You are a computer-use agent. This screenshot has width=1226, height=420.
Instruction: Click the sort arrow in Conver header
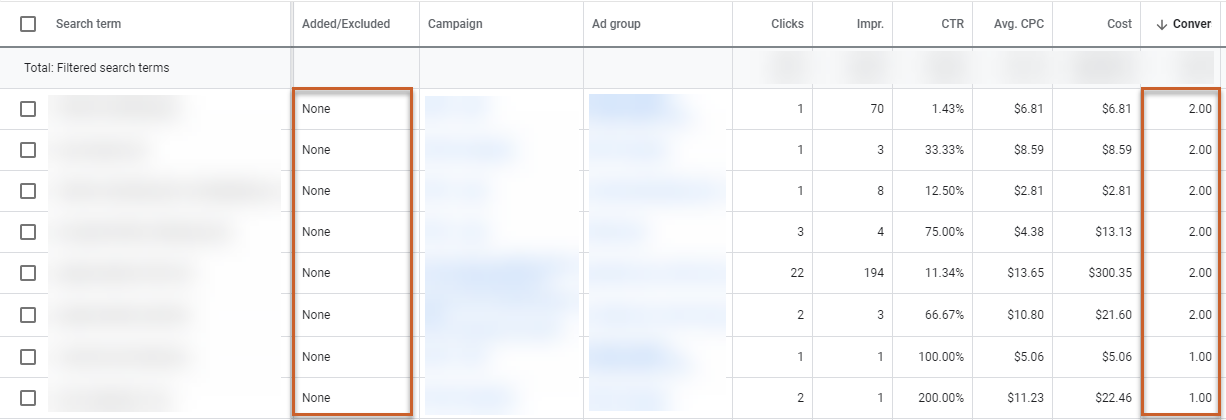click(x=1161, y=24)
